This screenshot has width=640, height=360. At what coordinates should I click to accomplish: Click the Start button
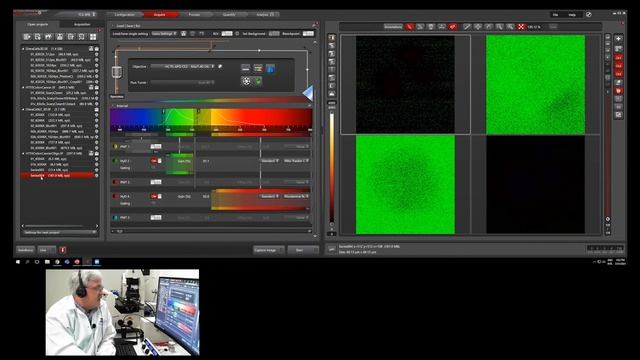(x=303, y=250)
